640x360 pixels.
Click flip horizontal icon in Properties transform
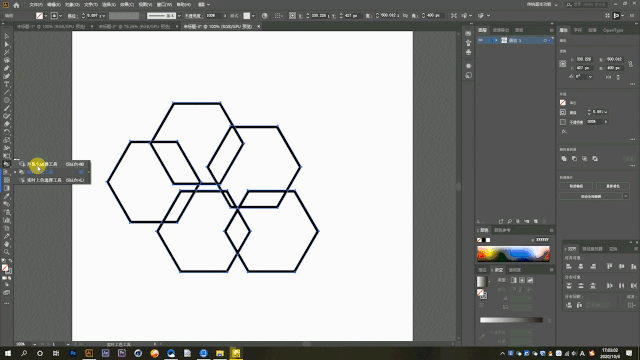609,77
